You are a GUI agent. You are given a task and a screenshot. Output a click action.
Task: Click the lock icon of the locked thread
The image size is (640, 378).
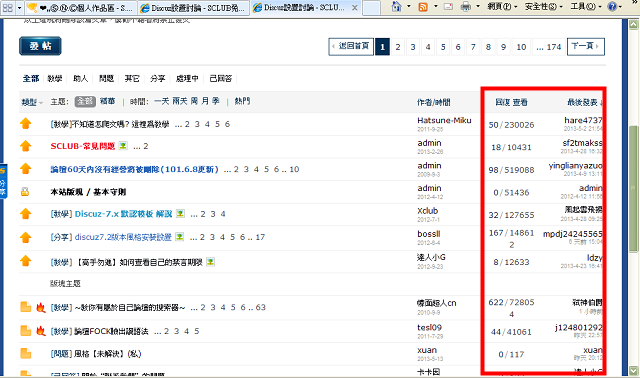25,191
